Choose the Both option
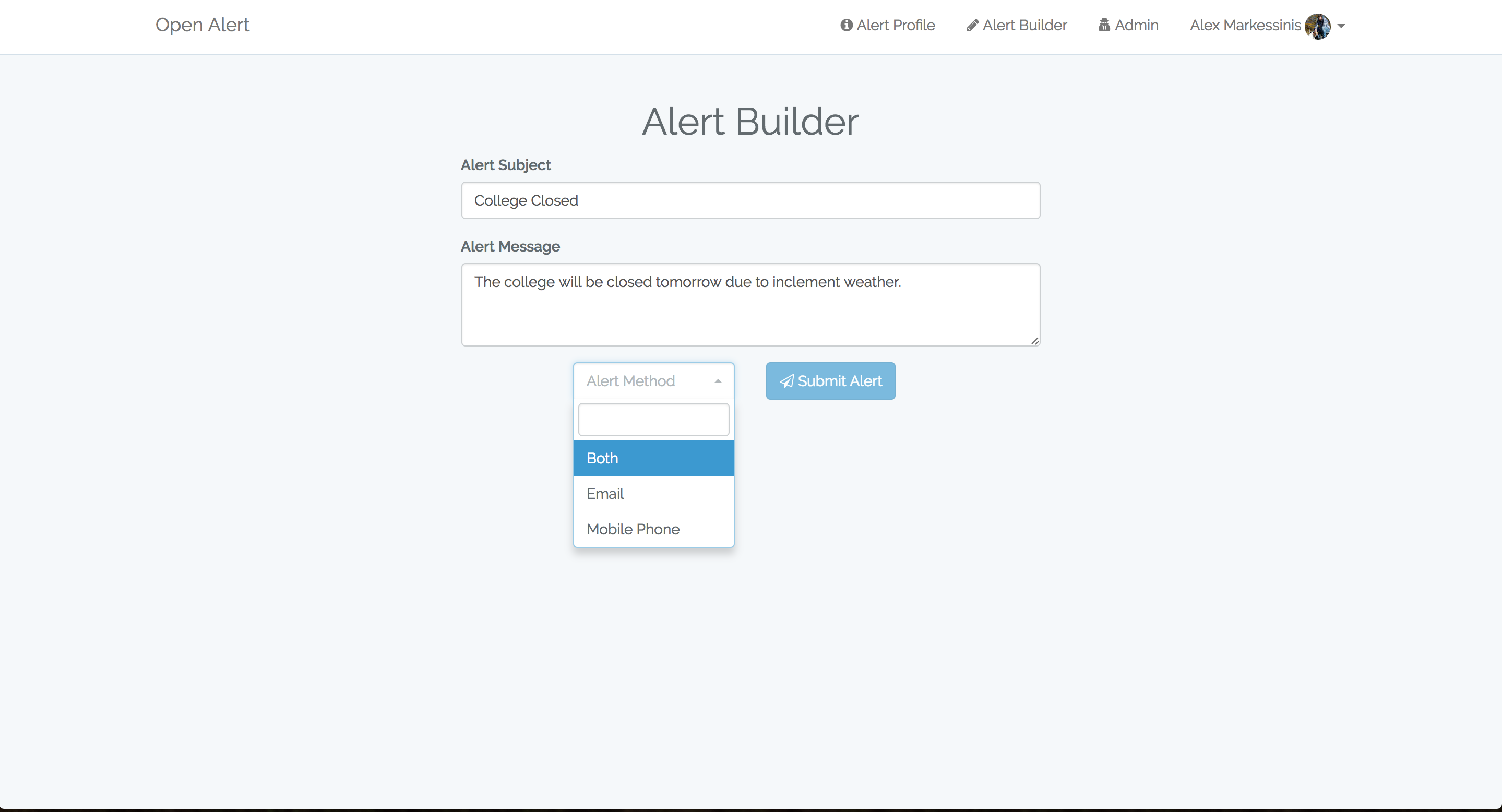The width and height of the screenshot is (1502, 812). pos(653,458)
